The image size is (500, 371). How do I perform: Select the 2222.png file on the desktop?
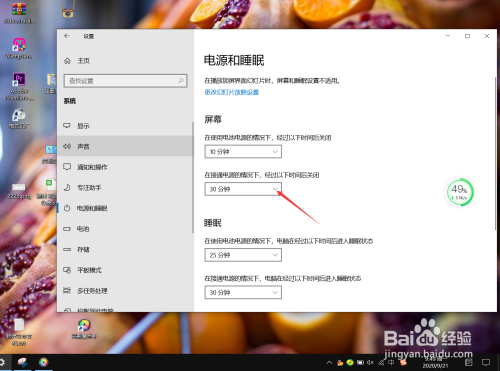tap(19, 191)
